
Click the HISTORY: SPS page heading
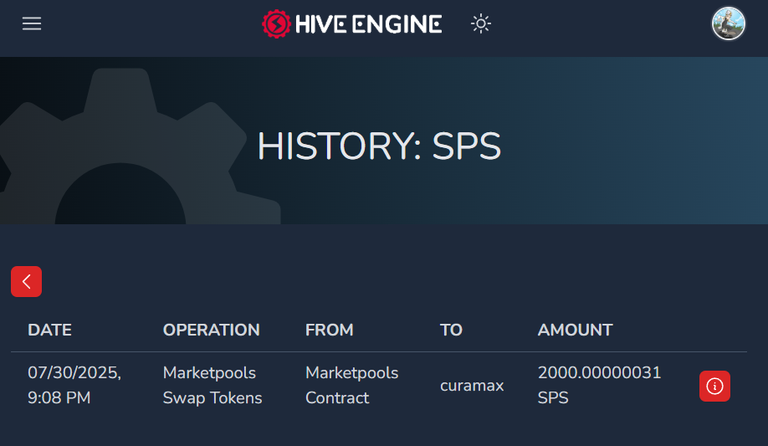pyautogui.click(x=379, y=146)
